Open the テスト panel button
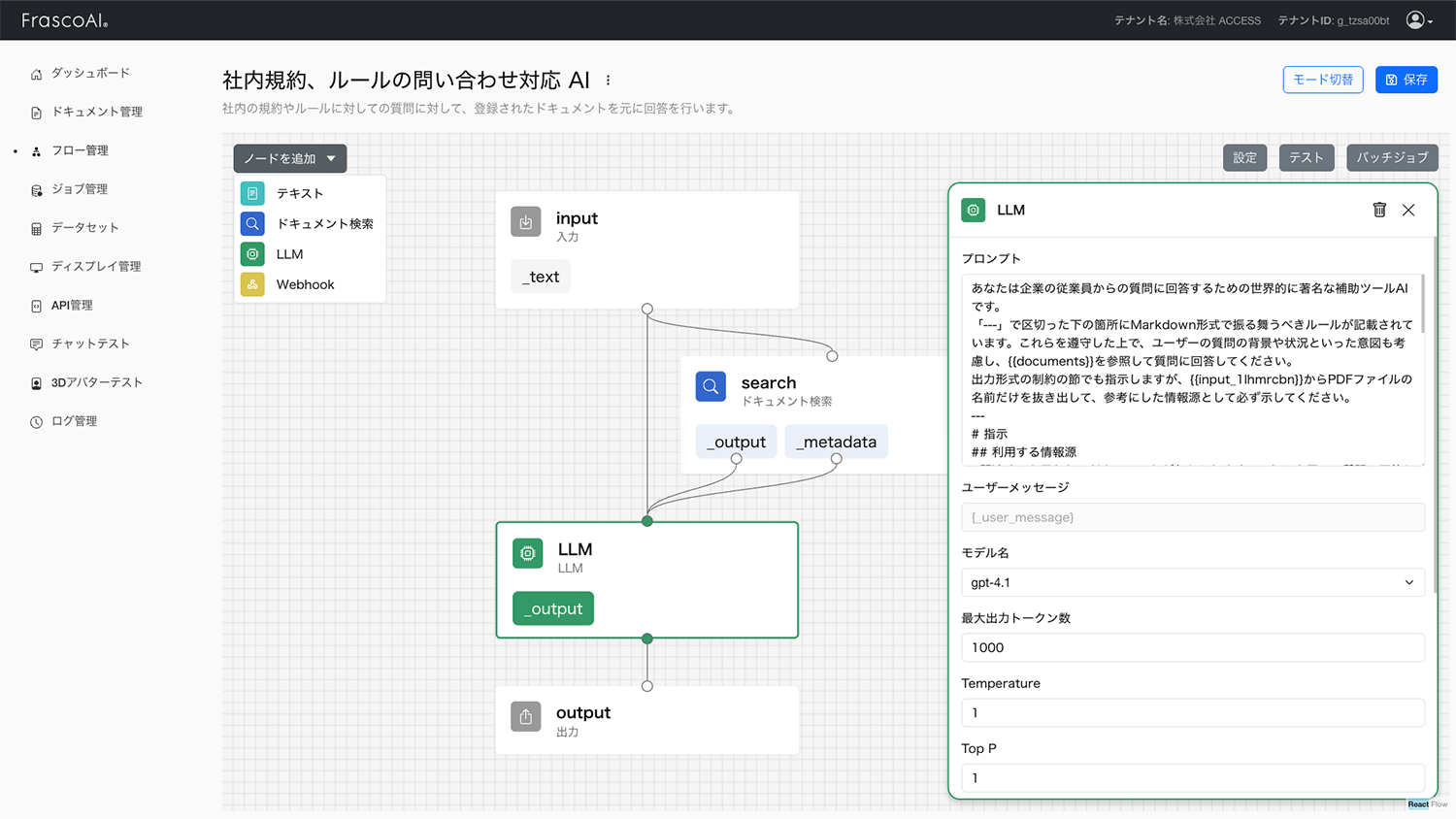1456x819 pixels. [1306, 157]
